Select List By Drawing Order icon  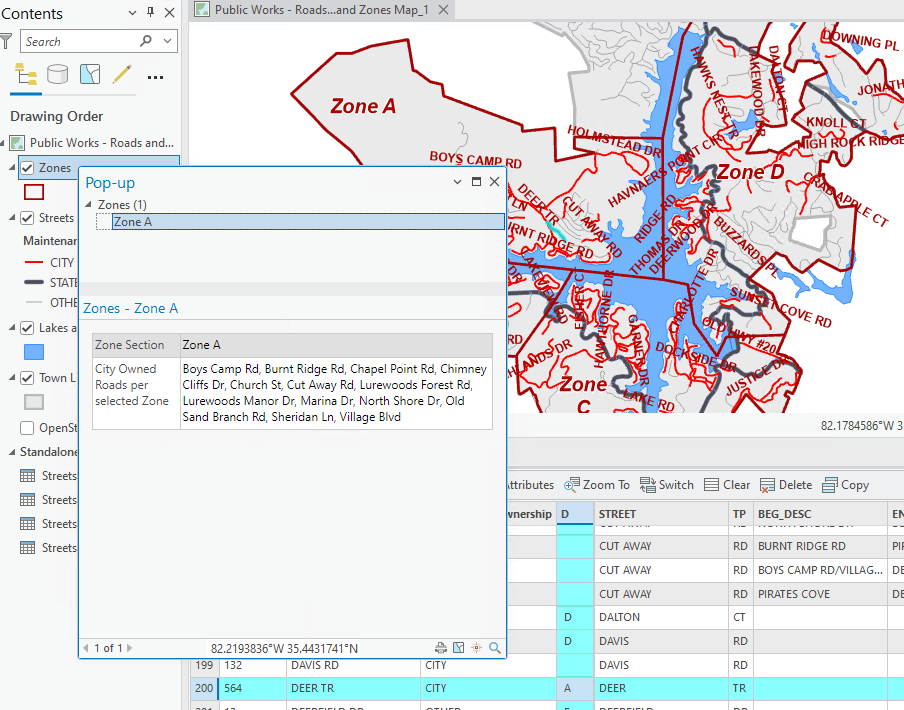(27, 75)
